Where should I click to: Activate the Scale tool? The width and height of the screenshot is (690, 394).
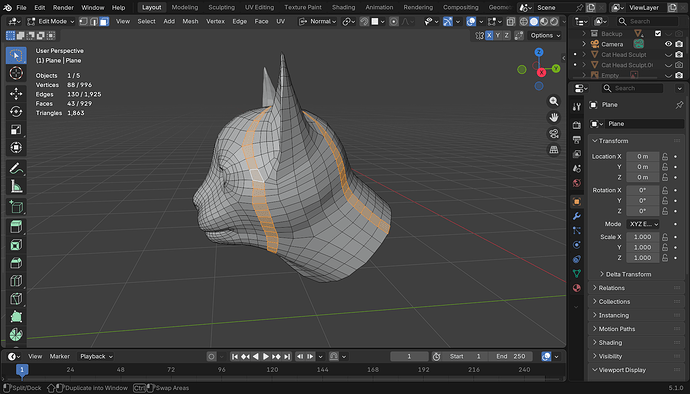point(16,129)
